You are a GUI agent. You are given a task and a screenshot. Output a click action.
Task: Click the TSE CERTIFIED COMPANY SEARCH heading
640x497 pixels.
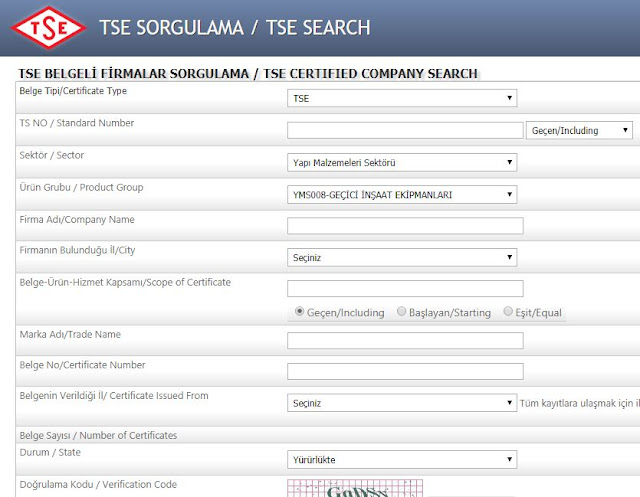point(370,73)
